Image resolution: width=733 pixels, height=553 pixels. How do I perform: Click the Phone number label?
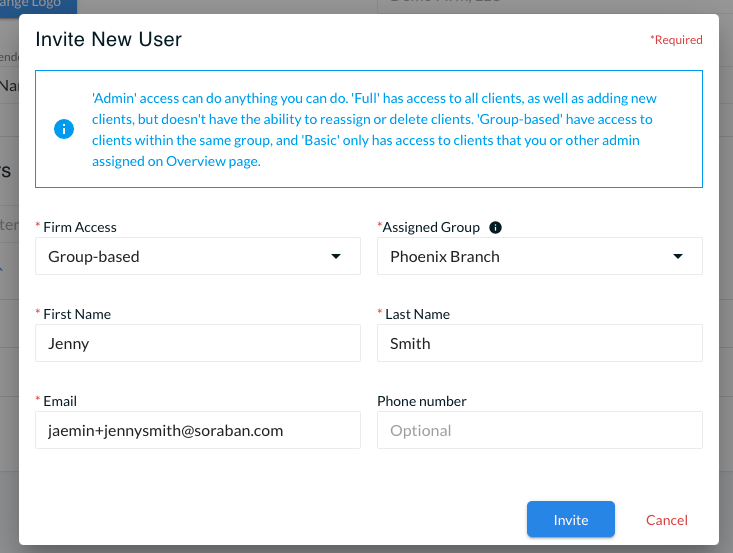[422, 401]
